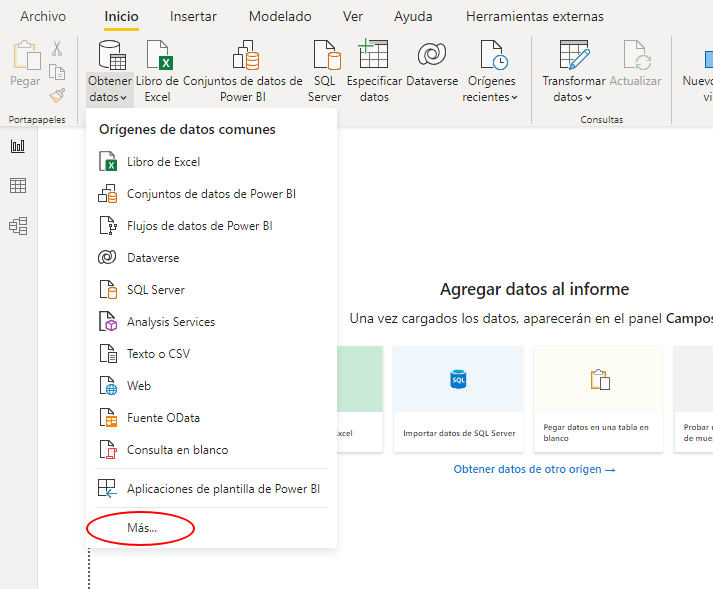Screen dimensions: 713x589
Task: Select Flujos de datos de Power BI
Action: click(211, 226)
